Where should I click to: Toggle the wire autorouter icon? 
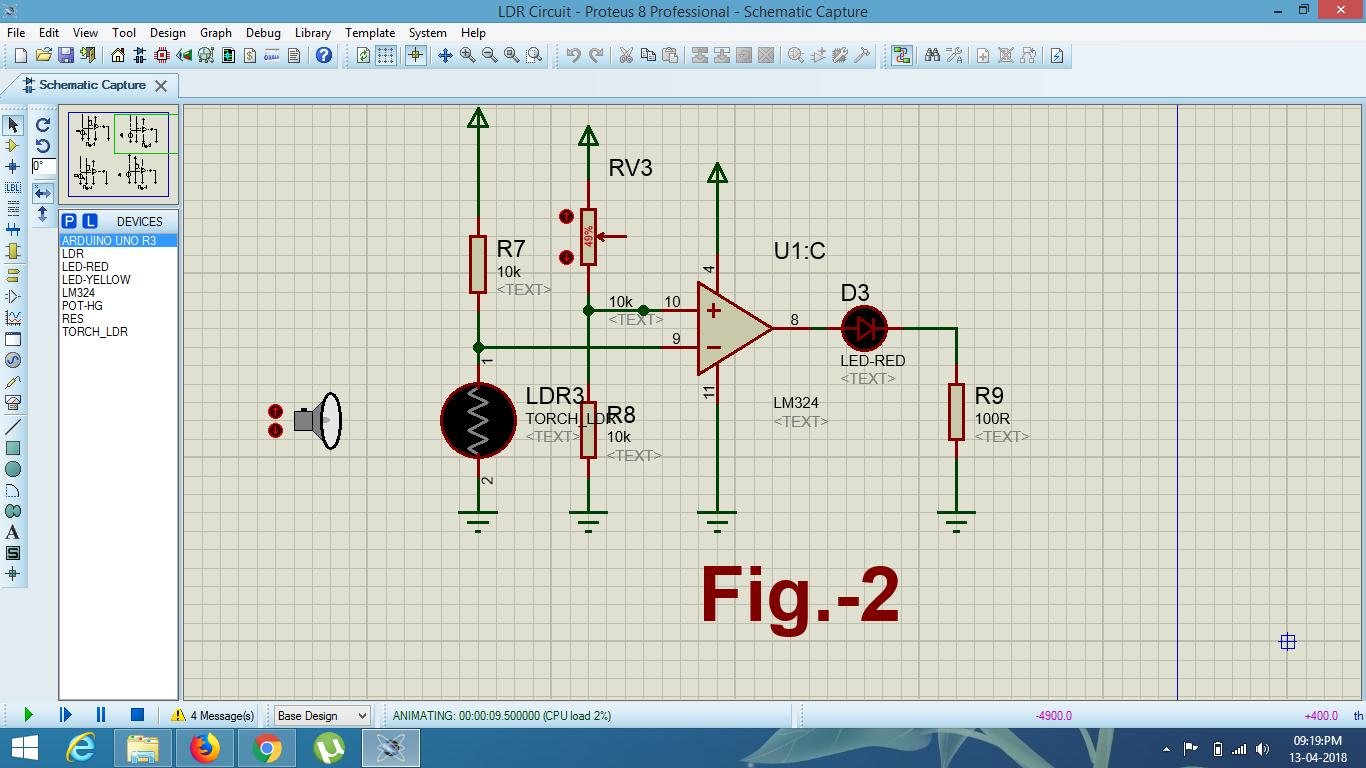click(x=902, y=56)
